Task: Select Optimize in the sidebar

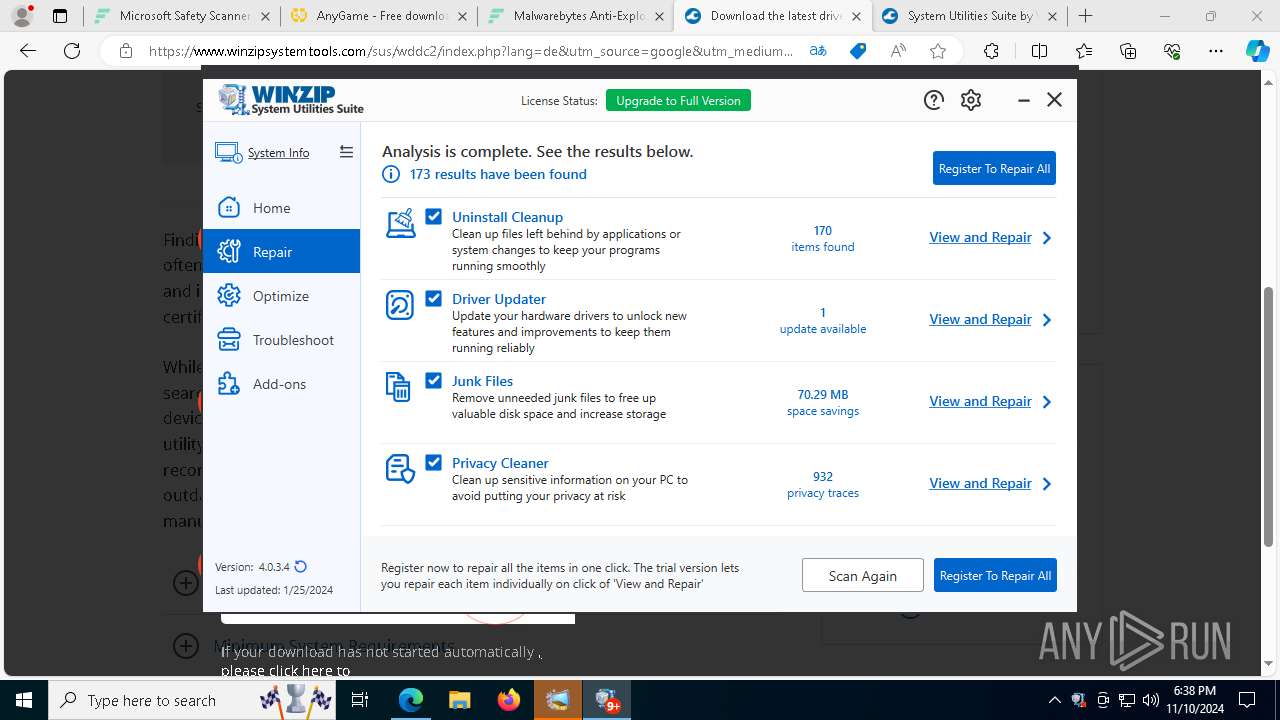Action: (281, 296)
